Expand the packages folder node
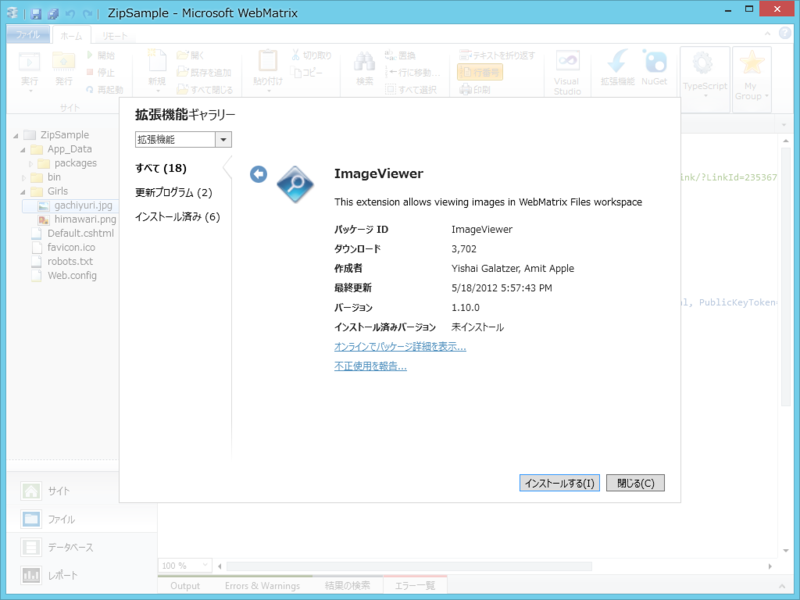The height and width of the screenshot is (600, 800). pos(31,164)
